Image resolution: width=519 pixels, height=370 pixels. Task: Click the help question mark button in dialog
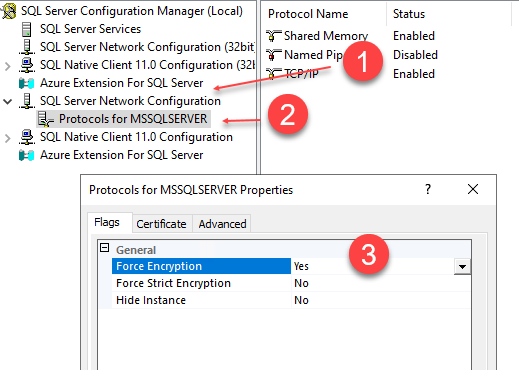pyautogui.click(x=428, y=189)
